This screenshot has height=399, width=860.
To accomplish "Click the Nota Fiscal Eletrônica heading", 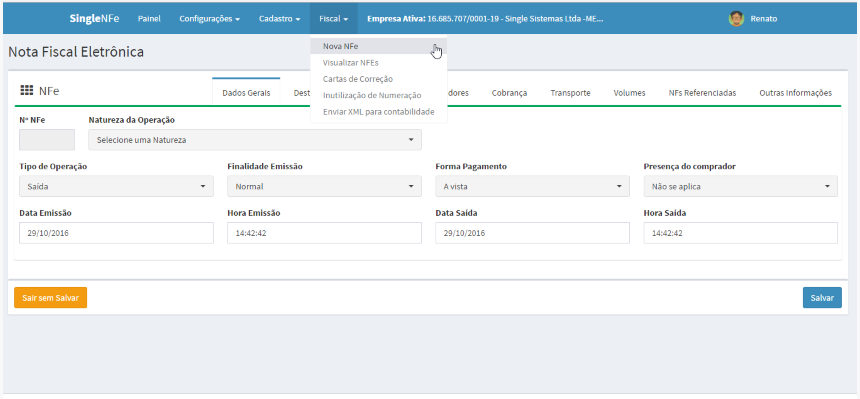I will (x=76, y=52).
